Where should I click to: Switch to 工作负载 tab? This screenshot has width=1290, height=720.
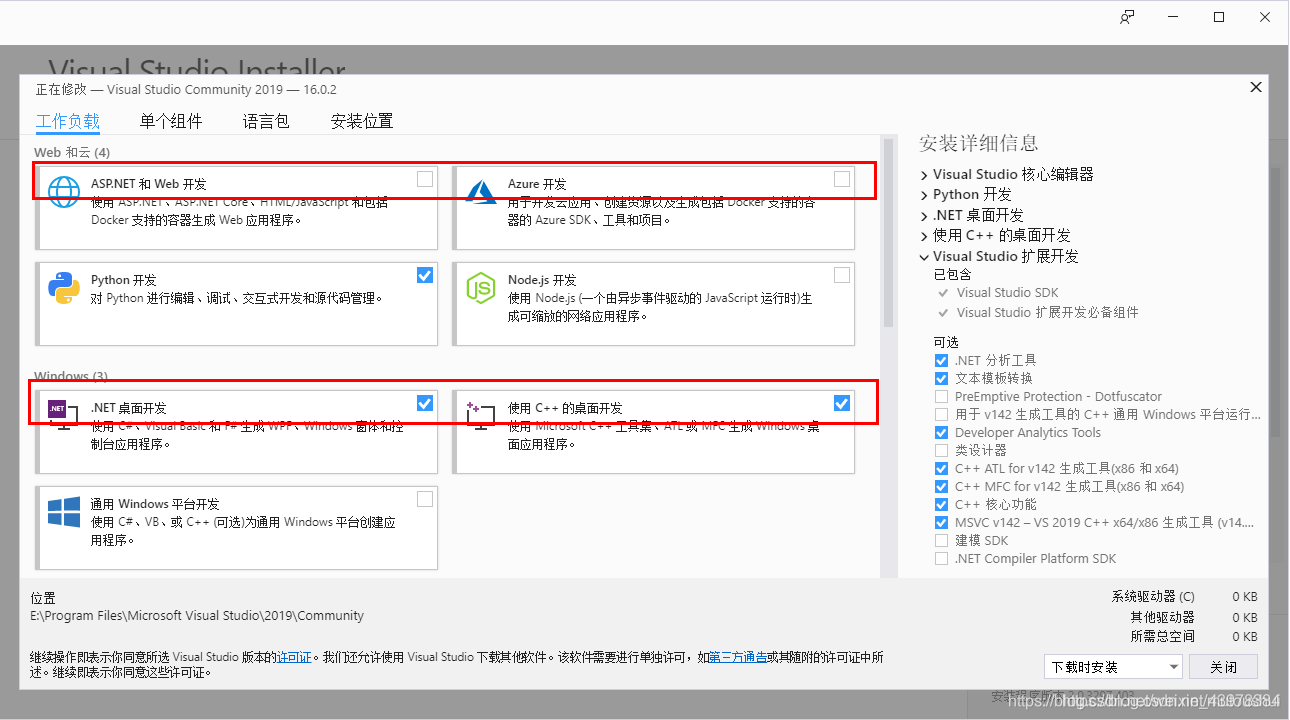click(68, 122)
